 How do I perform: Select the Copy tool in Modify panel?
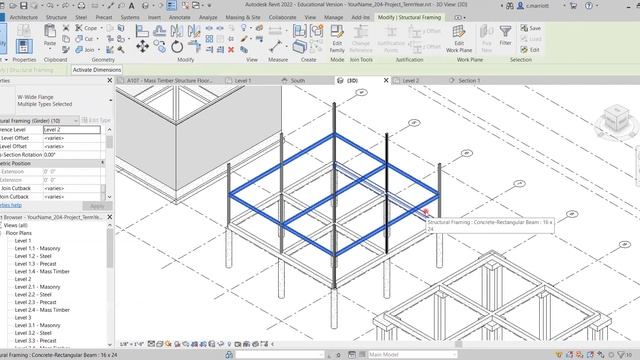coord(161,47)
